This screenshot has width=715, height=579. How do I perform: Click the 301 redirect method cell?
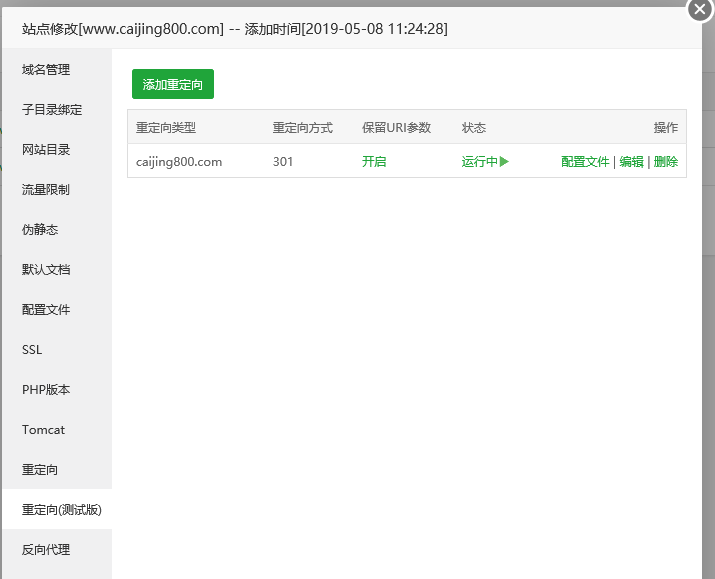click(283, 162)
